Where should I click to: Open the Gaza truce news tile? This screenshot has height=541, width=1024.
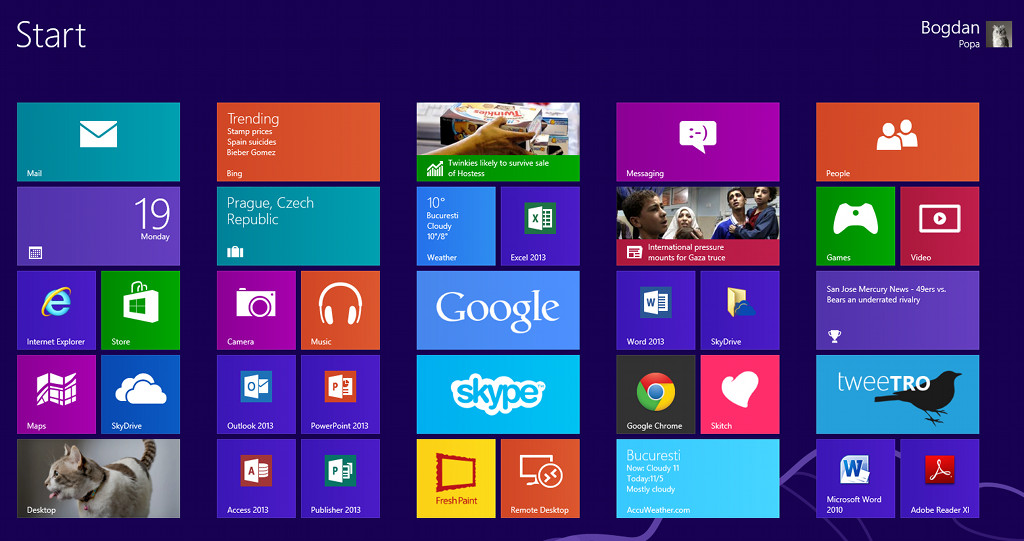coord(698,226)
